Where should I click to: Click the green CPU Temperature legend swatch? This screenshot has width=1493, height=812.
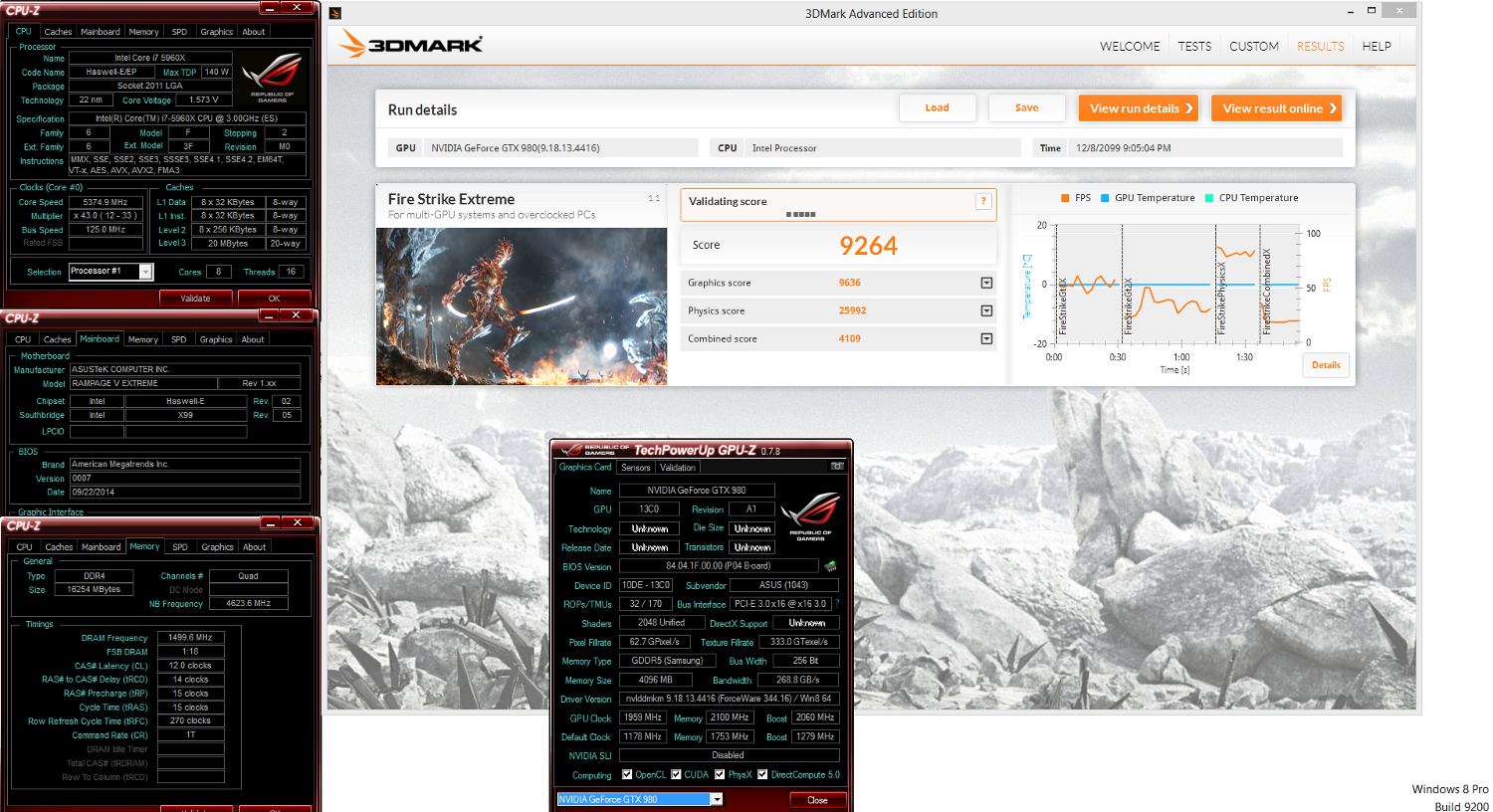coord(1209,198)
